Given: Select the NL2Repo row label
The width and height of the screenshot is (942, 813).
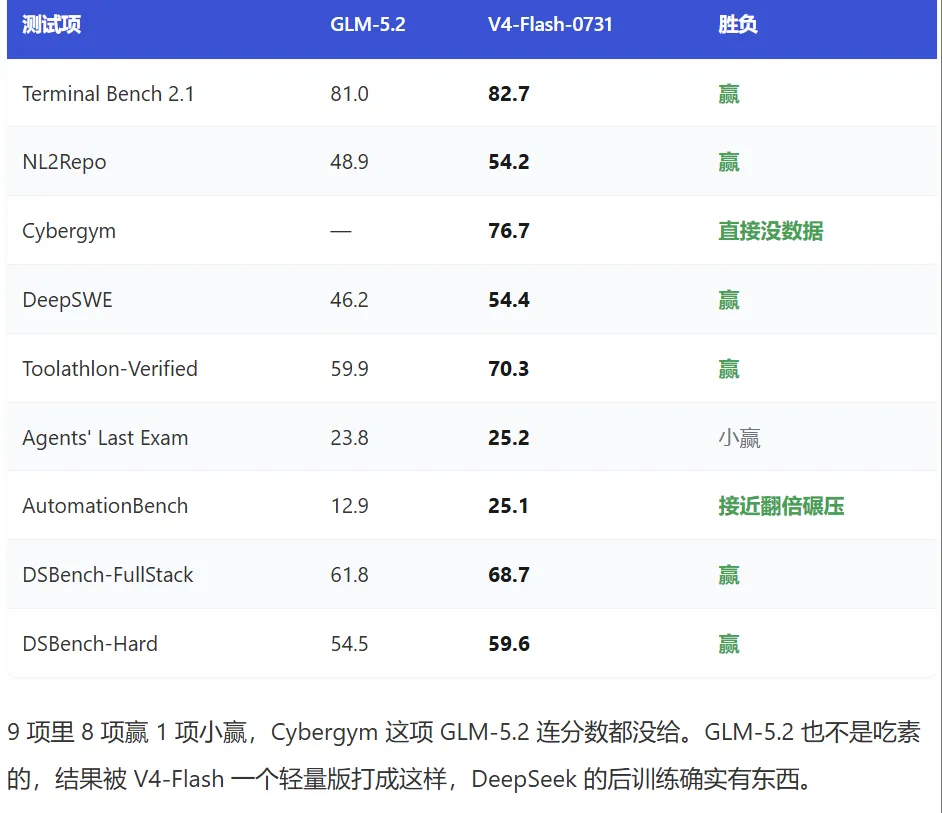Looking at the screenshot, I should pos(64,162).
